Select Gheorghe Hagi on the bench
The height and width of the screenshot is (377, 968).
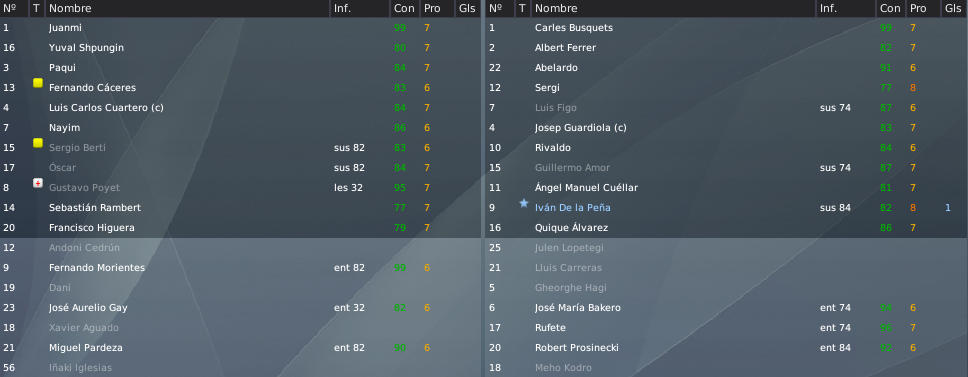pos(570,288)
